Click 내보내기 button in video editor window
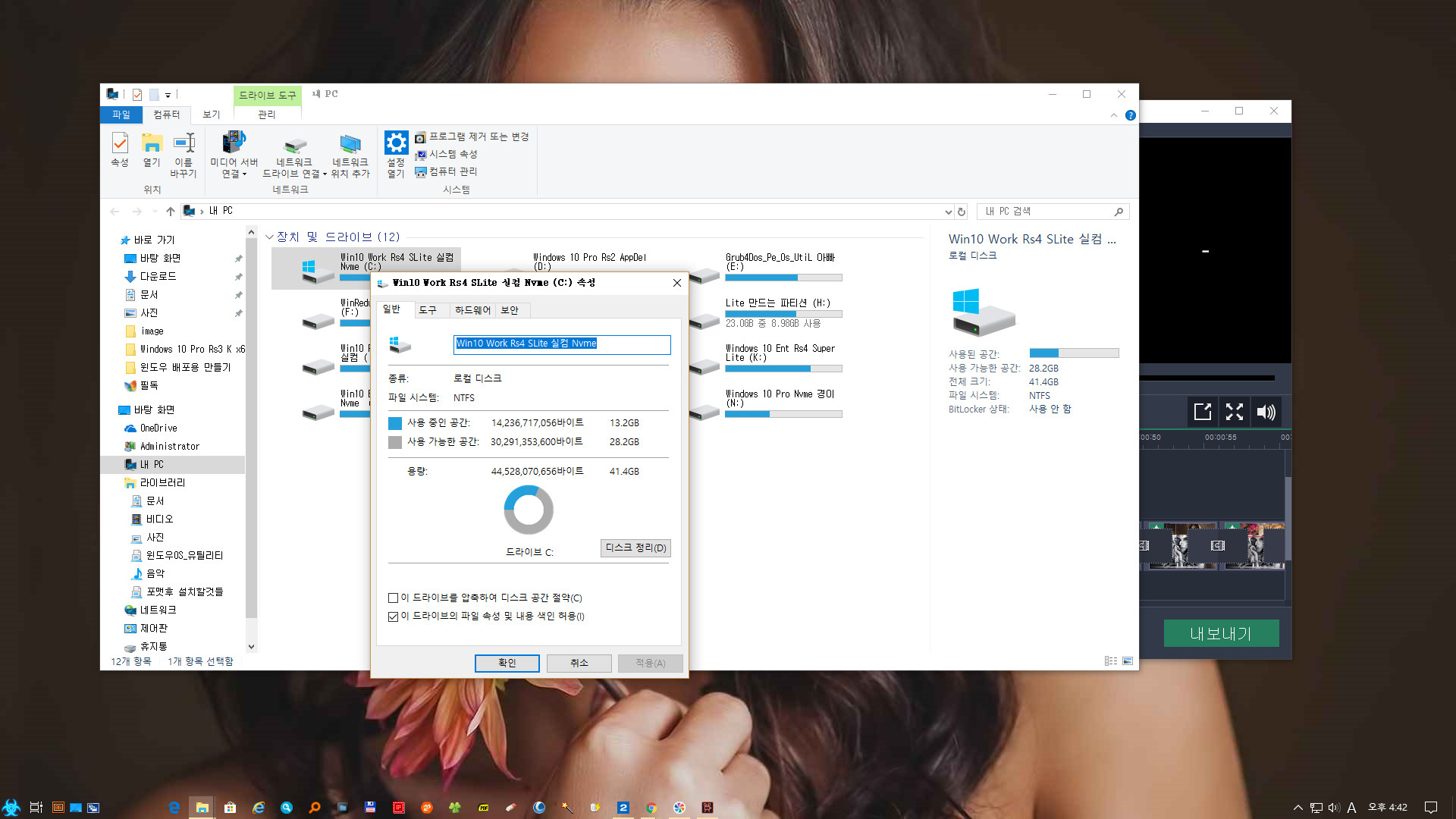The height and width of the screenshot is (819, 1456). pyautogui.click(x=1221, y=633)
